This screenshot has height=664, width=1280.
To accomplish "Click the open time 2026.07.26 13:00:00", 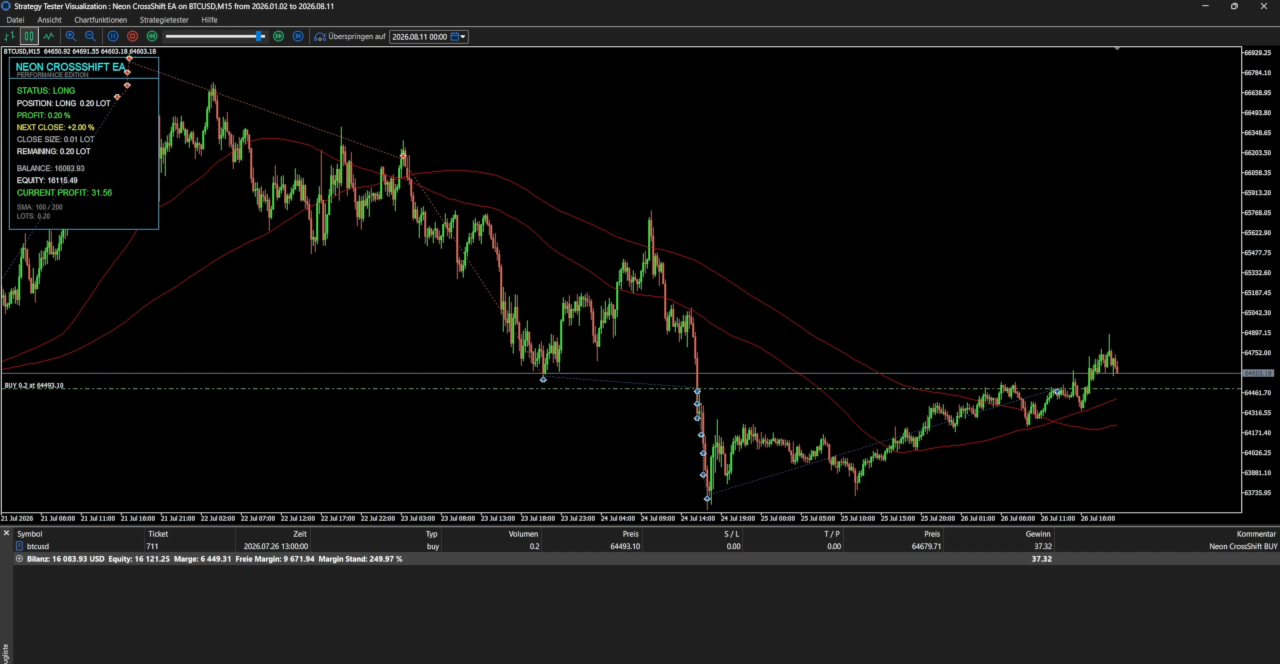I will [x=276, y=547].
